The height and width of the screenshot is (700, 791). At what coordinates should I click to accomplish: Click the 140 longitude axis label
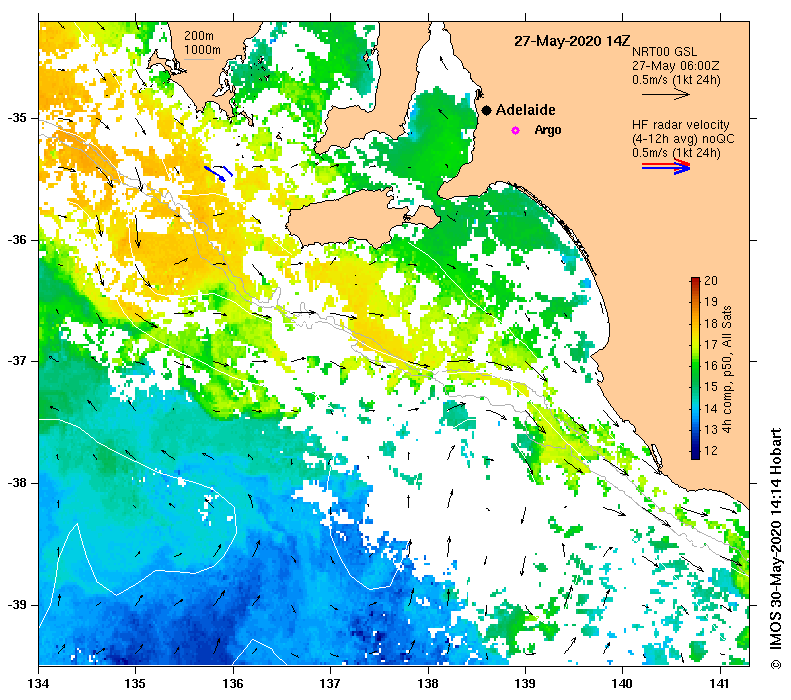coord(623,684)
